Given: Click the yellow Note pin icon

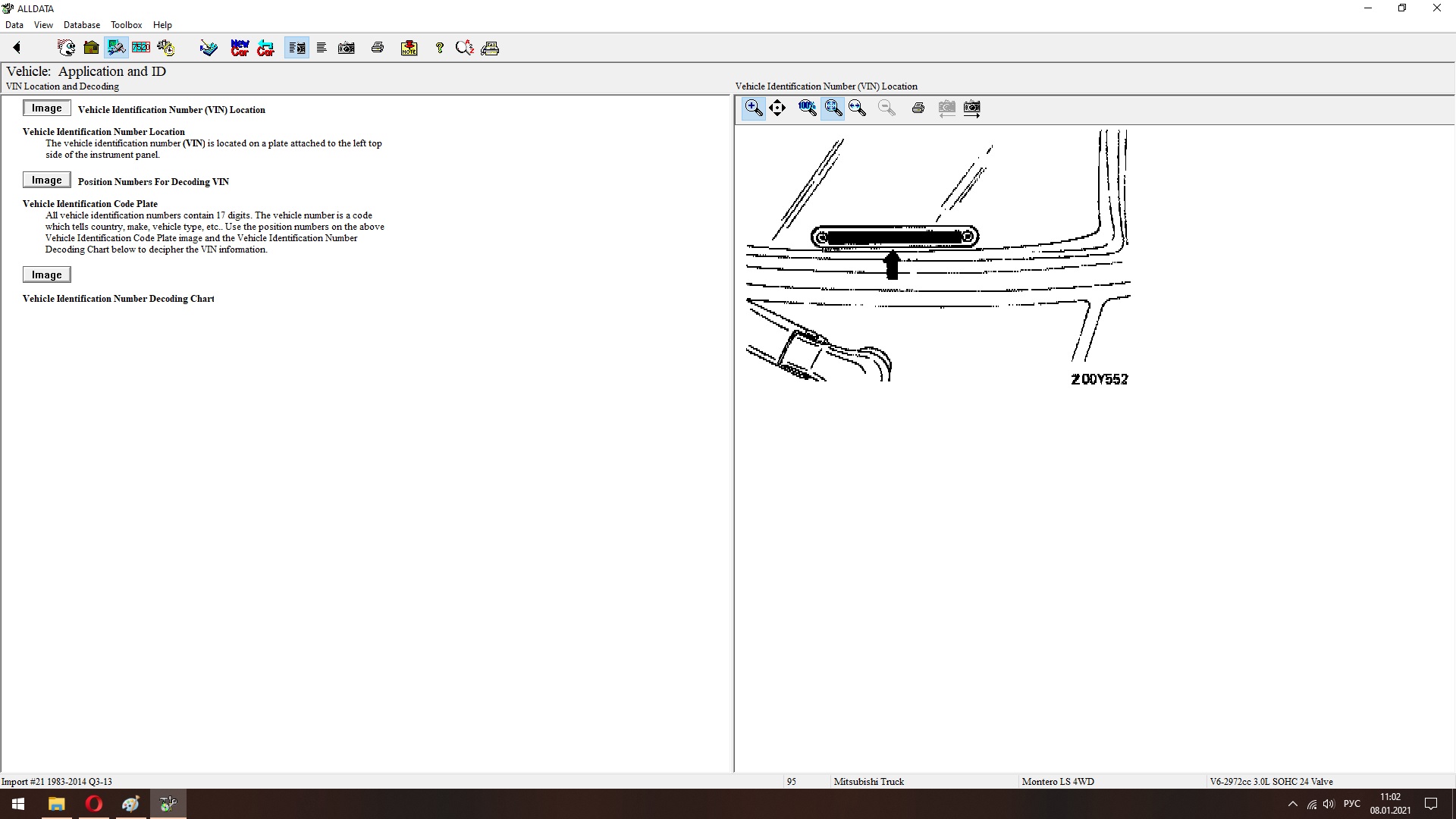Looking at the screenshot, I should [x=409, y=48].
